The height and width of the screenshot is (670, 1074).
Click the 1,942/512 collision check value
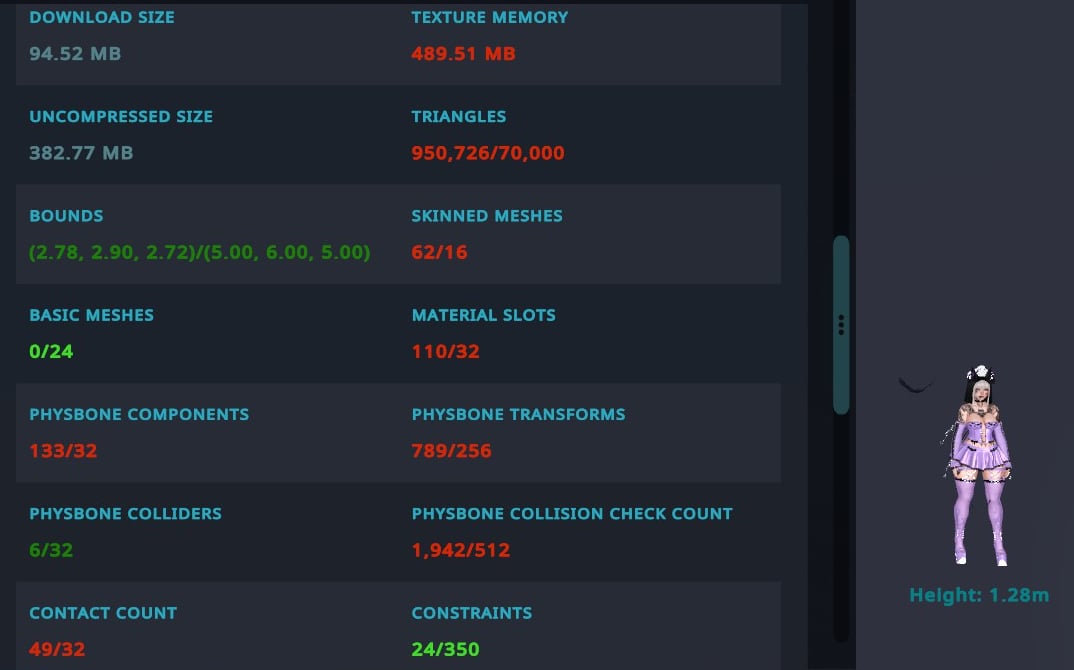coord(461,550)
